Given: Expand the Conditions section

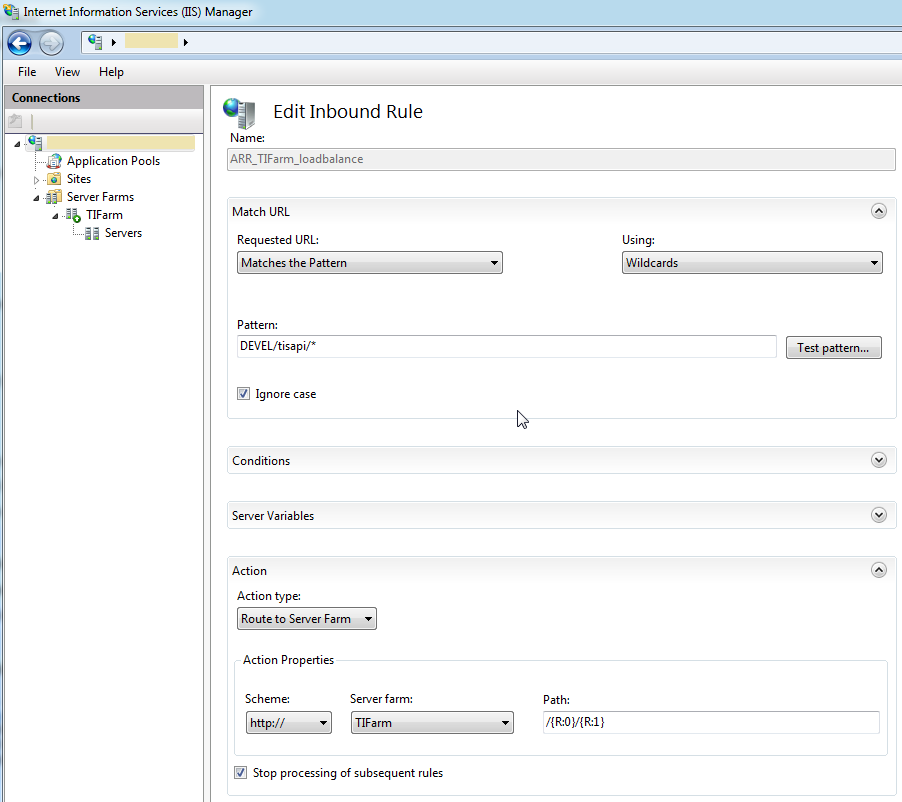Looking at the screenshot, I should [x=878, y=460].
